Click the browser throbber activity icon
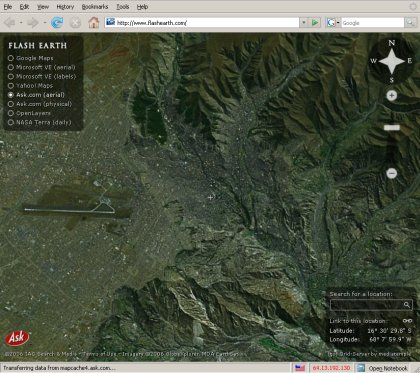The width and height of the screenshot is (420, 373). 413,7
